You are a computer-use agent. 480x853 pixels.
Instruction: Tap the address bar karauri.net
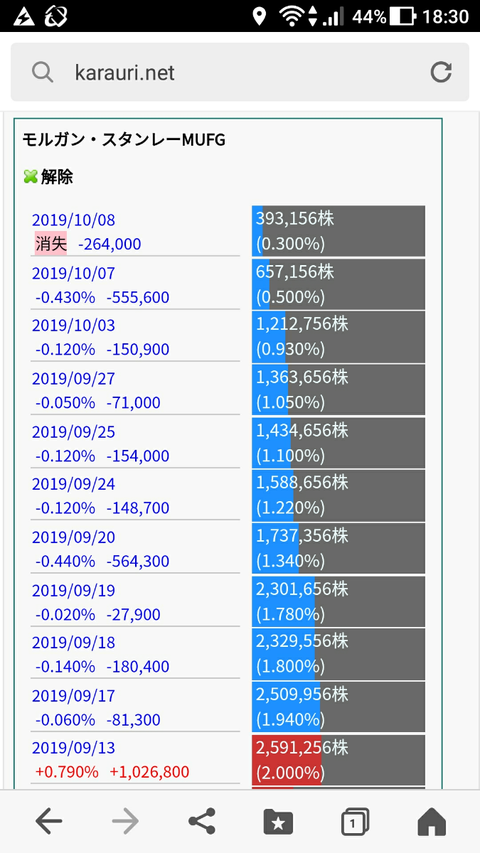click(x=240, y=72)
